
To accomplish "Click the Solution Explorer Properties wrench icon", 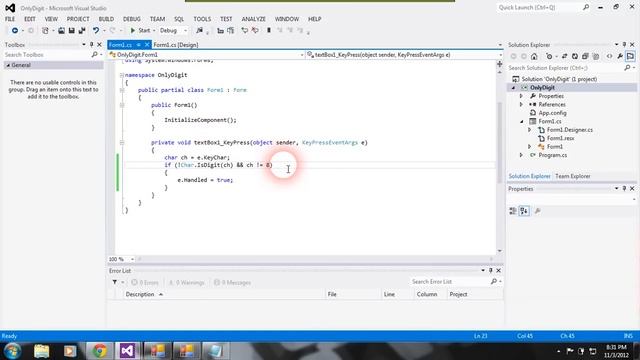I will click(x=620, y=56).
